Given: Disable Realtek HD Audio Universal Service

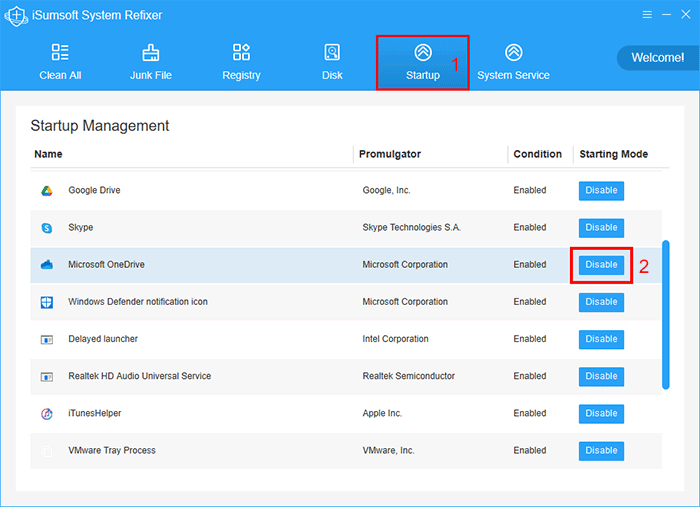Looking at the screenshot, I should 601,376.
